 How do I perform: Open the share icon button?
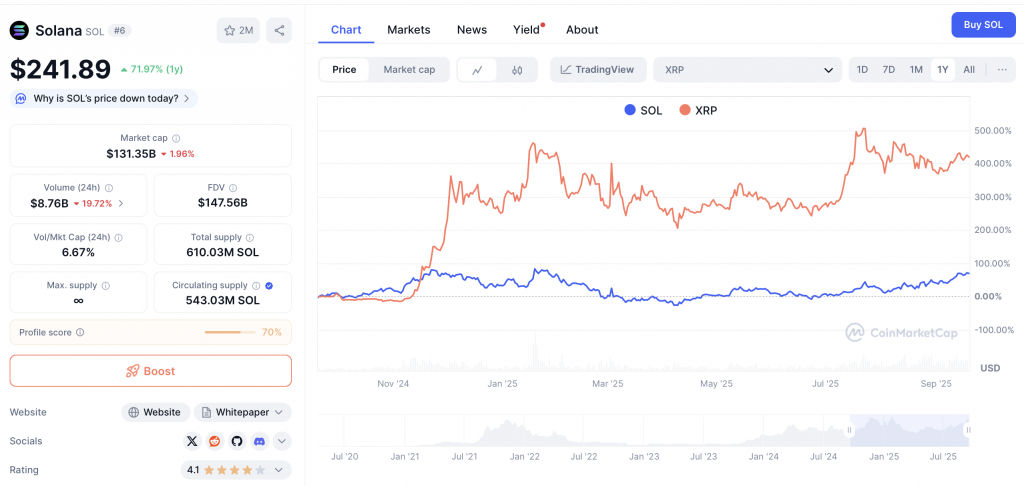pyautogui.click(x=280, y=30)
